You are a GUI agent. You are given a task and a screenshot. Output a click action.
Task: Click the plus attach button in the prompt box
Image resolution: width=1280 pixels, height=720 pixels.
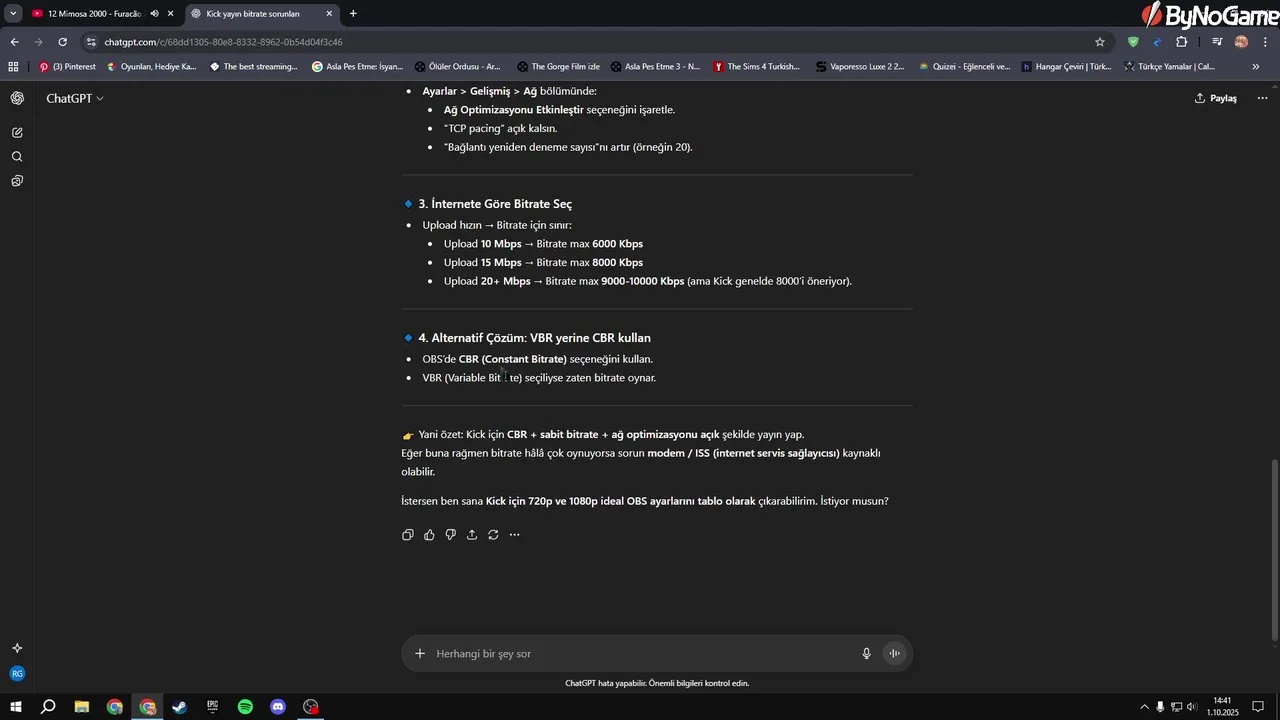pos(420,653)
